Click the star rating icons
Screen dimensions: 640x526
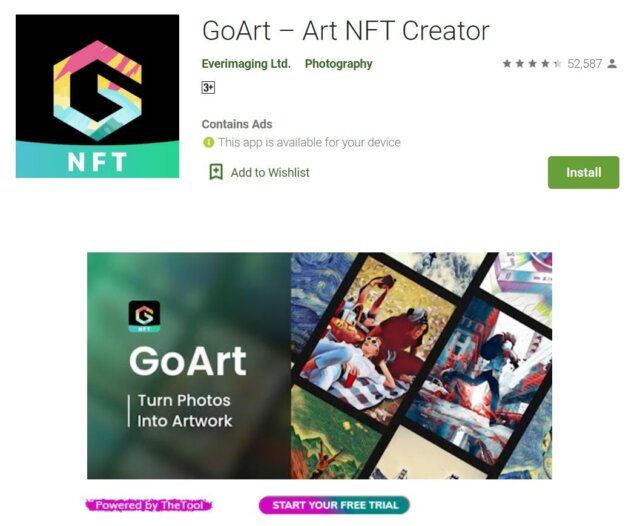coord(532,64)
